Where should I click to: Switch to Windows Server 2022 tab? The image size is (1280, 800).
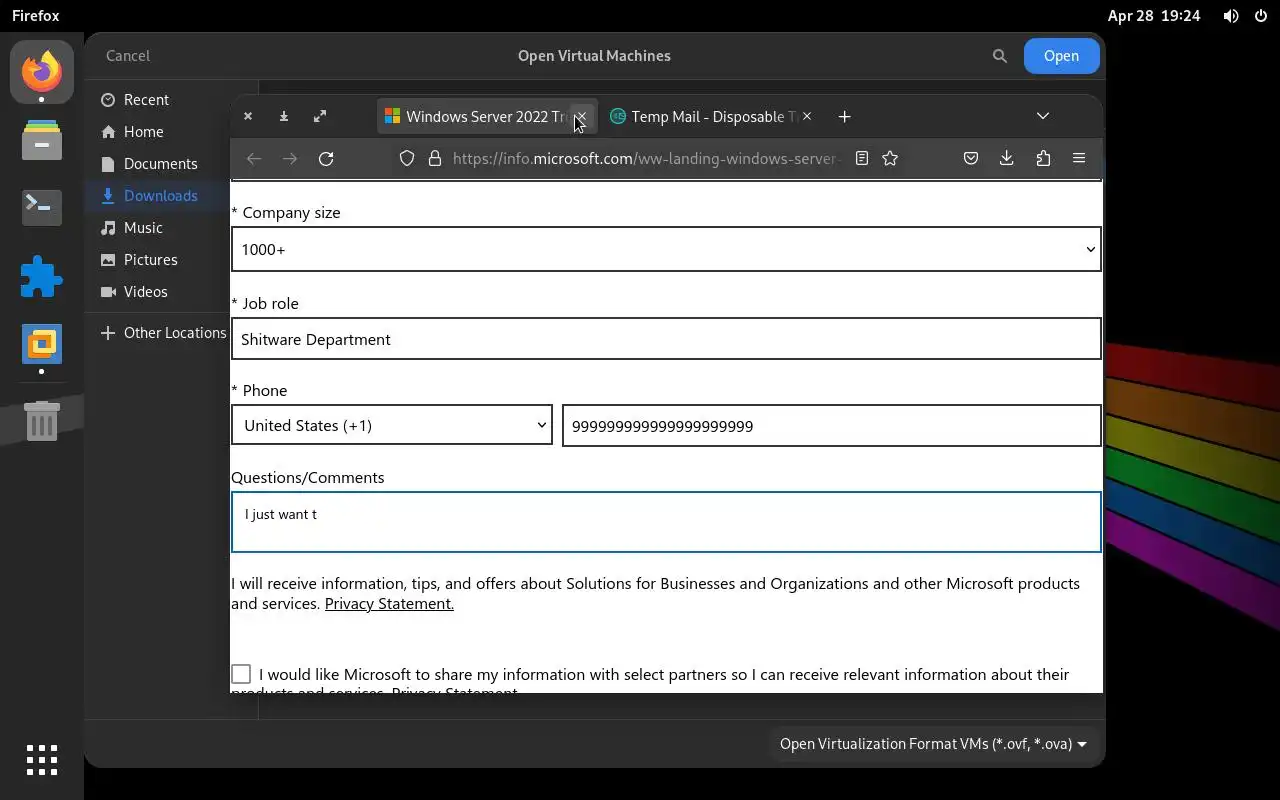click(487, 116)
